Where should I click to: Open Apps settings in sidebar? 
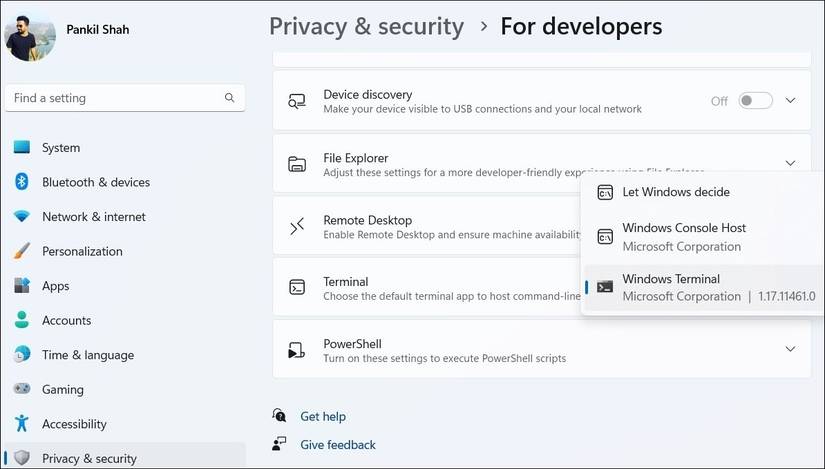tap(56, 286)
